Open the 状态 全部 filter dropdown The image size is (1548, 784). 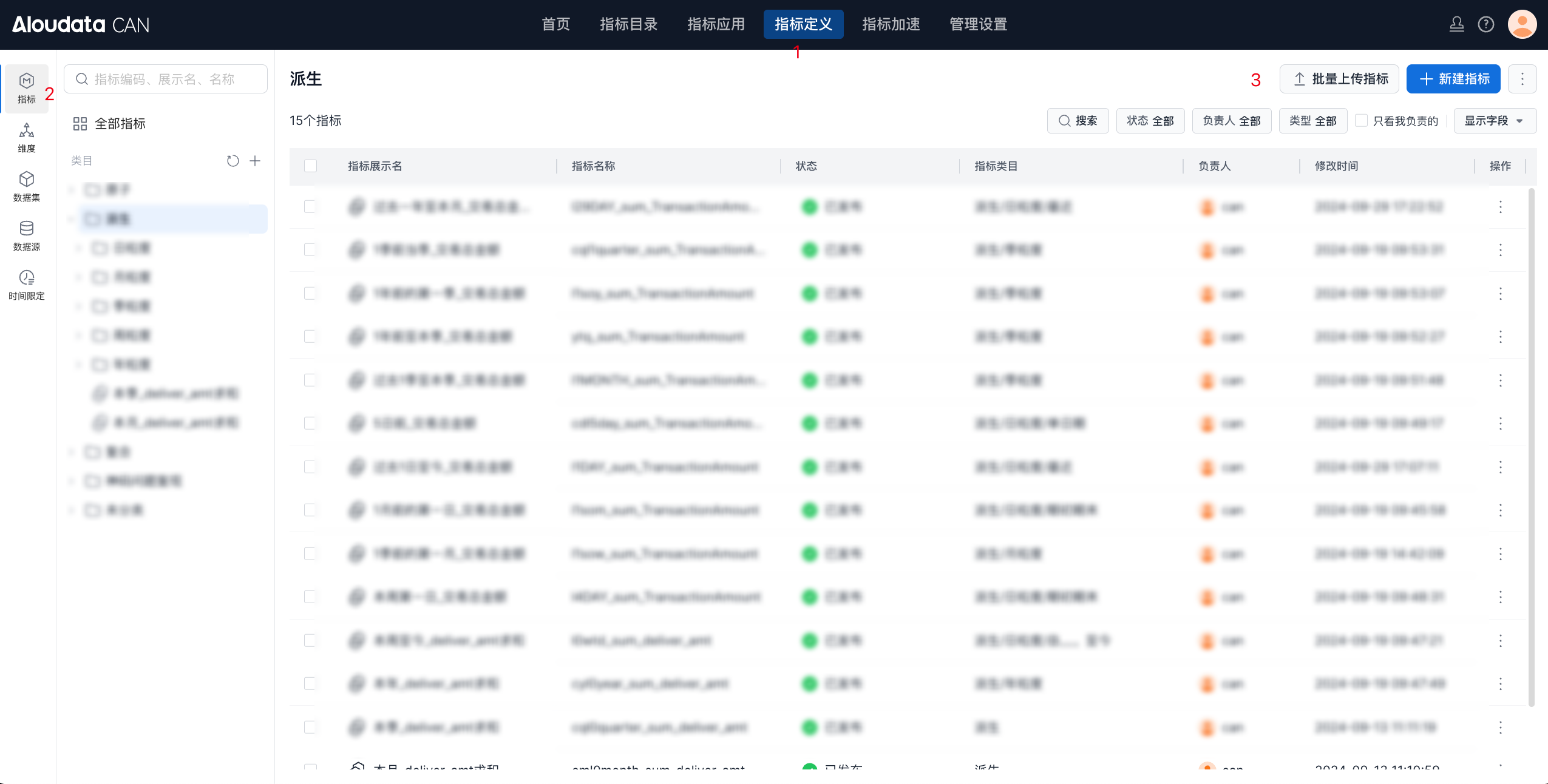point(1150,120)
